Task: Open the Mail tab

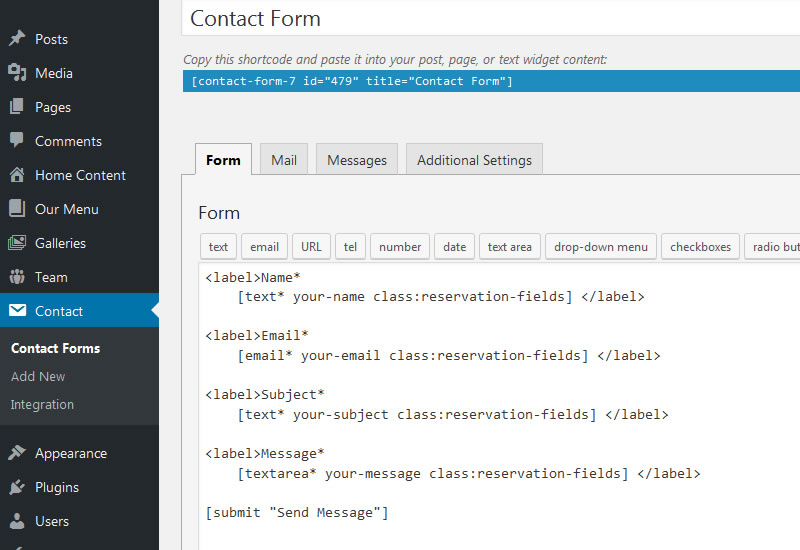Action: coord(283,160)
